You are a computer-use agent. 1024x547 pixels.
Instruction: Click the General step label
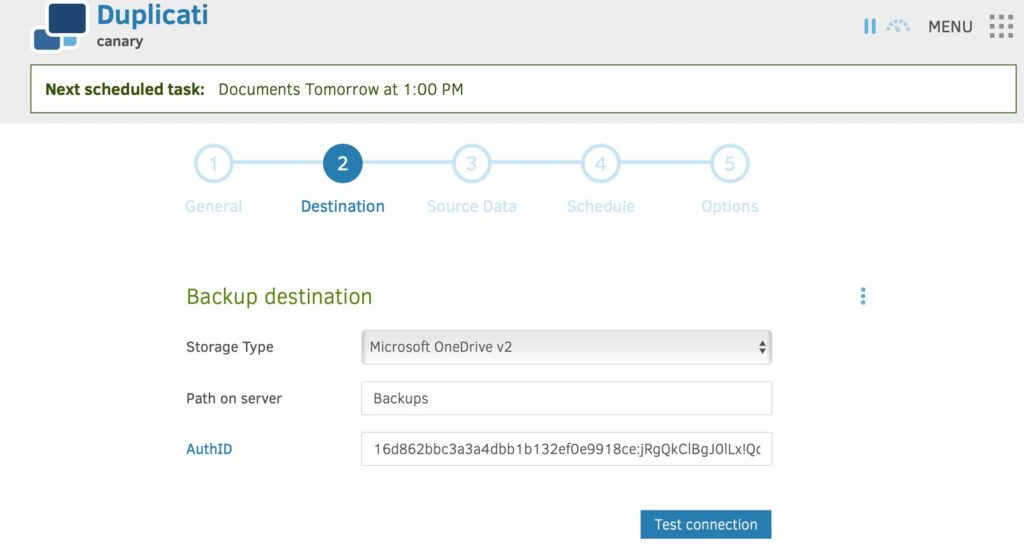[214, 206]
